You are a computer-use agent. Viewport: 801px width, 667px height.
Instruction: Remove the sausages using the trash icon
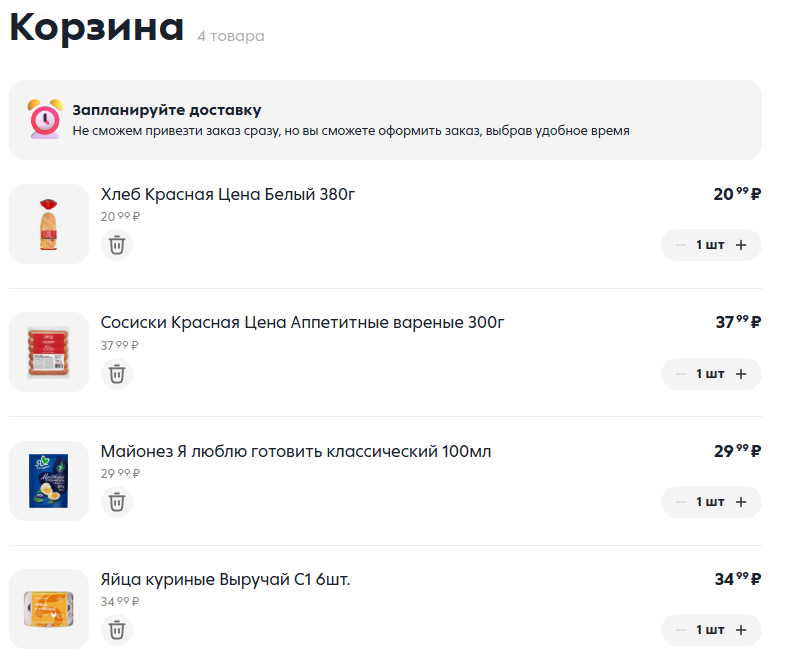click(x=117, y=373)
